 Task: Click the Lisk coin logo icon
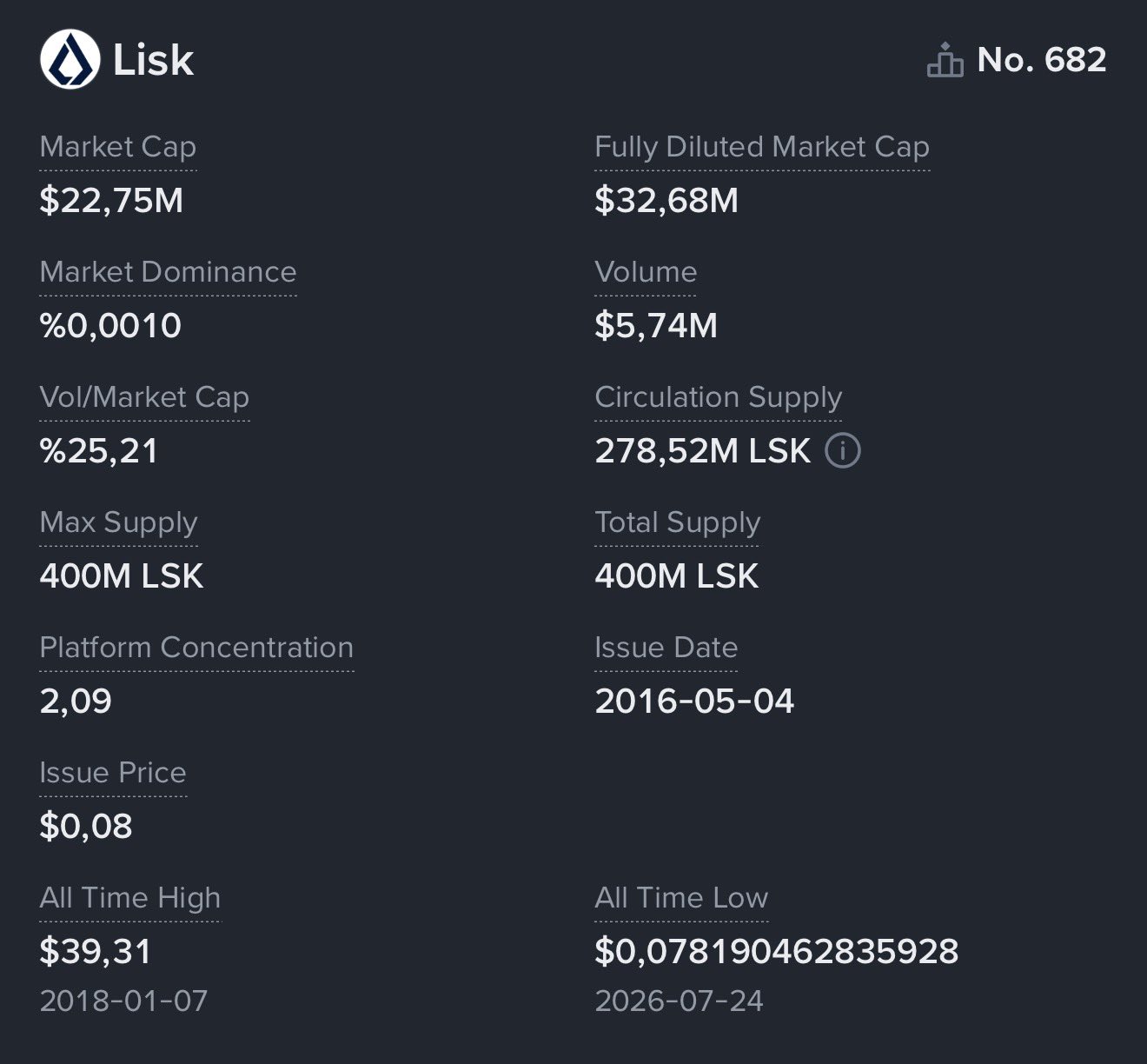tap(70, 60)
